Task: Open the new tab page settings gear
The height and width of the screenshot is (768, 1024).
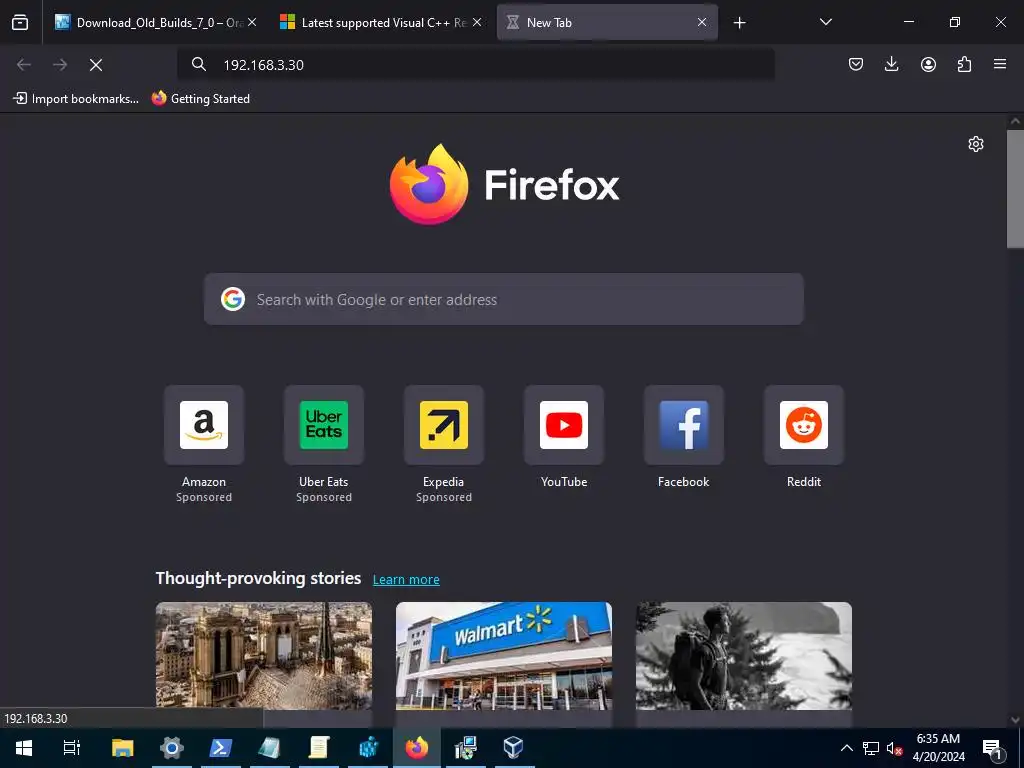Action: click(976, 144)
